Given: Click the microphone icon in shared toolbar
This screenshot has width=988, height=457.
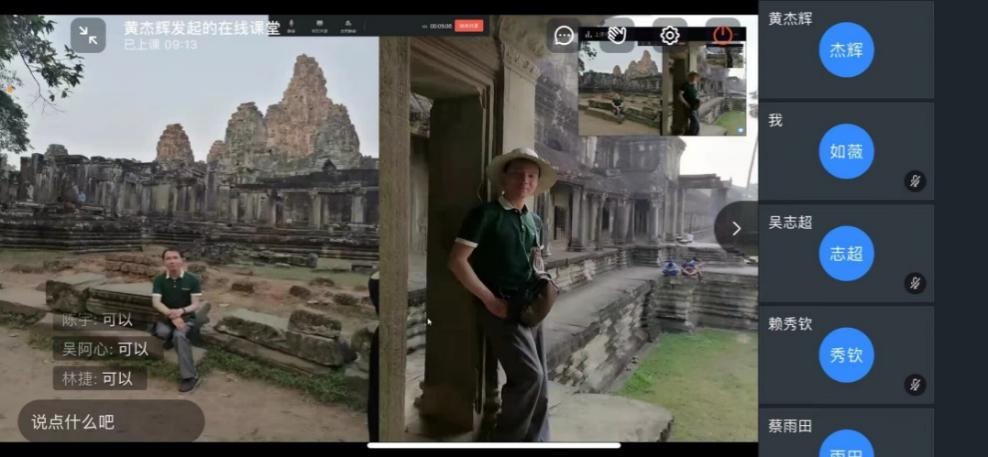Looking at the screenshot, I should tap(291, 26).
